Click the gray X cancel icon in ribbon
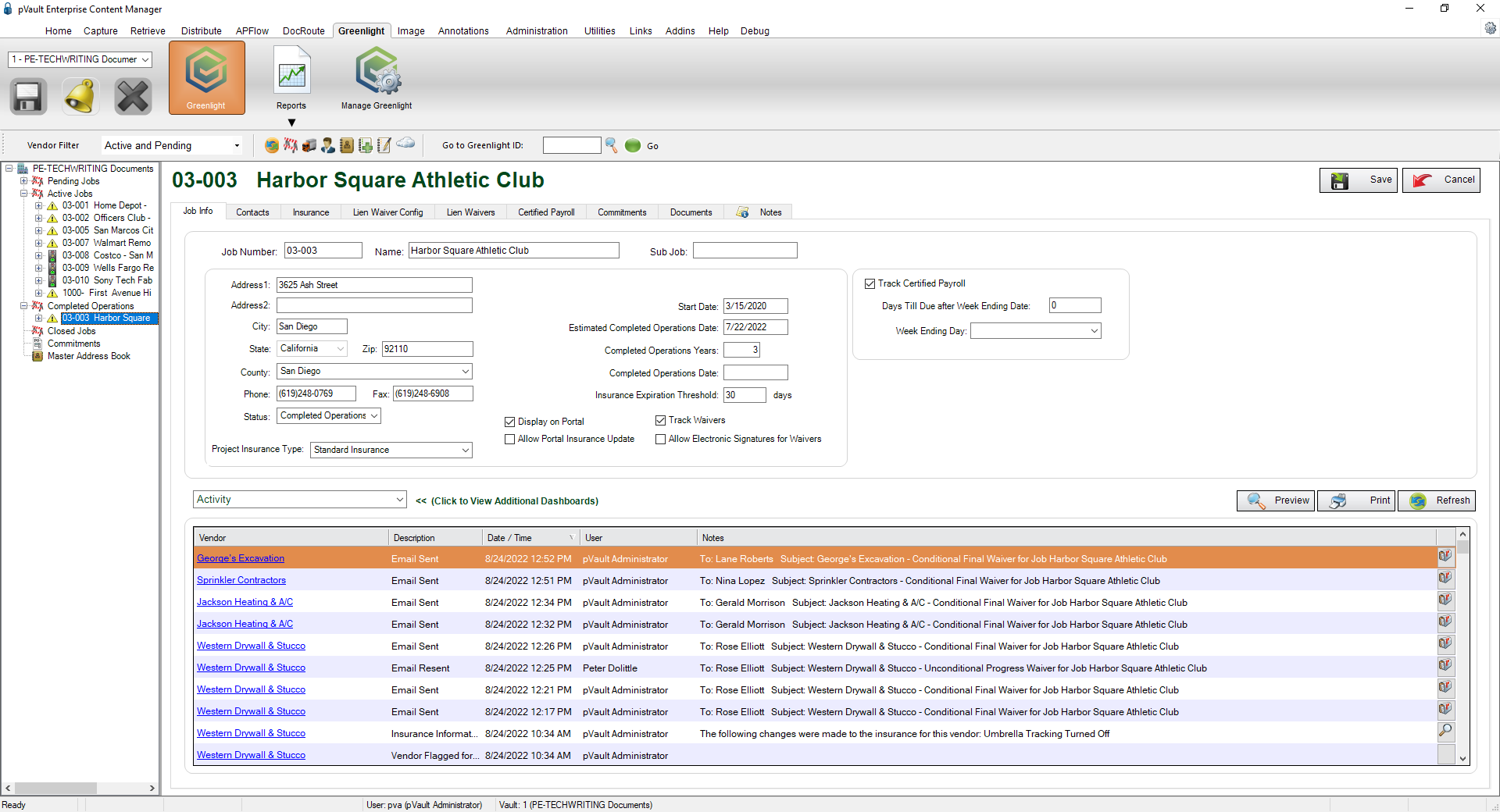The width and height of the screenshot is (1500, 812). 133,97
